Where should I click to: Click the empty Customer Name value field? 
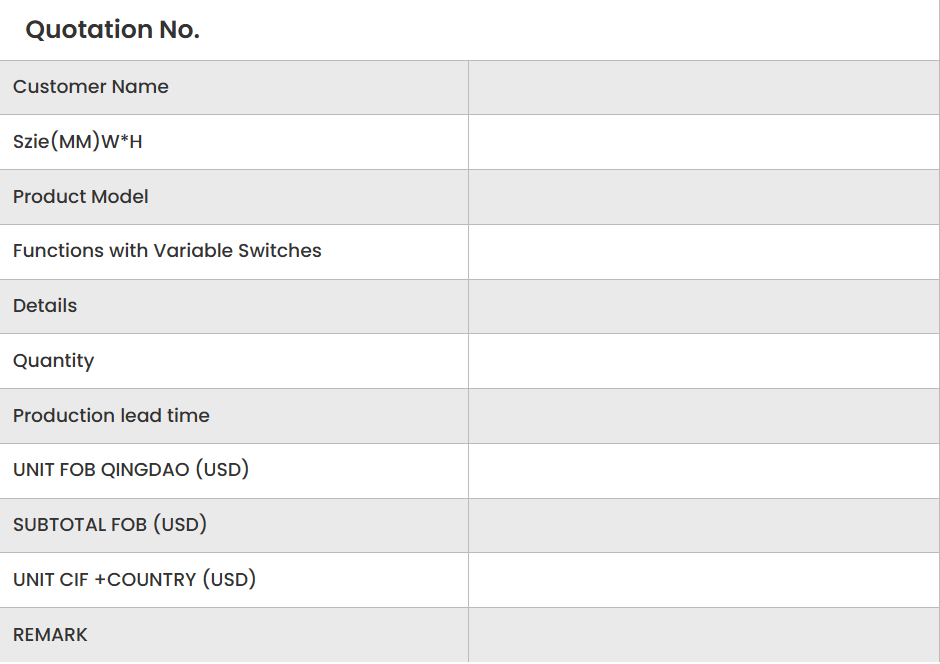(x=703, y=87)
